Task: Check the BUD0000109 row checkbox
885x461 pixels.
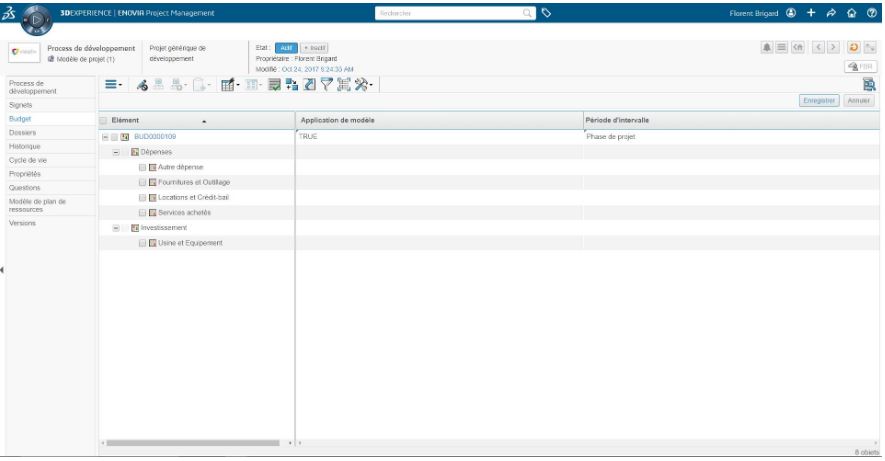Action: click(x=115, y=137)
